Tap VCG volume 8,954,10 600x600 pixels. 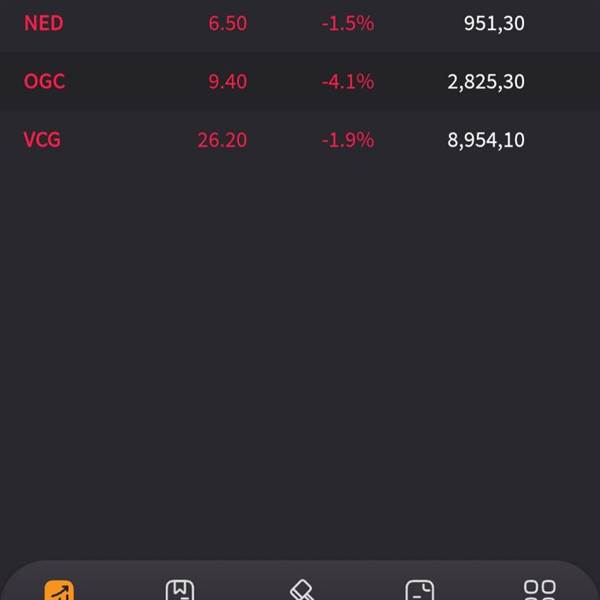tap(486, 140)
